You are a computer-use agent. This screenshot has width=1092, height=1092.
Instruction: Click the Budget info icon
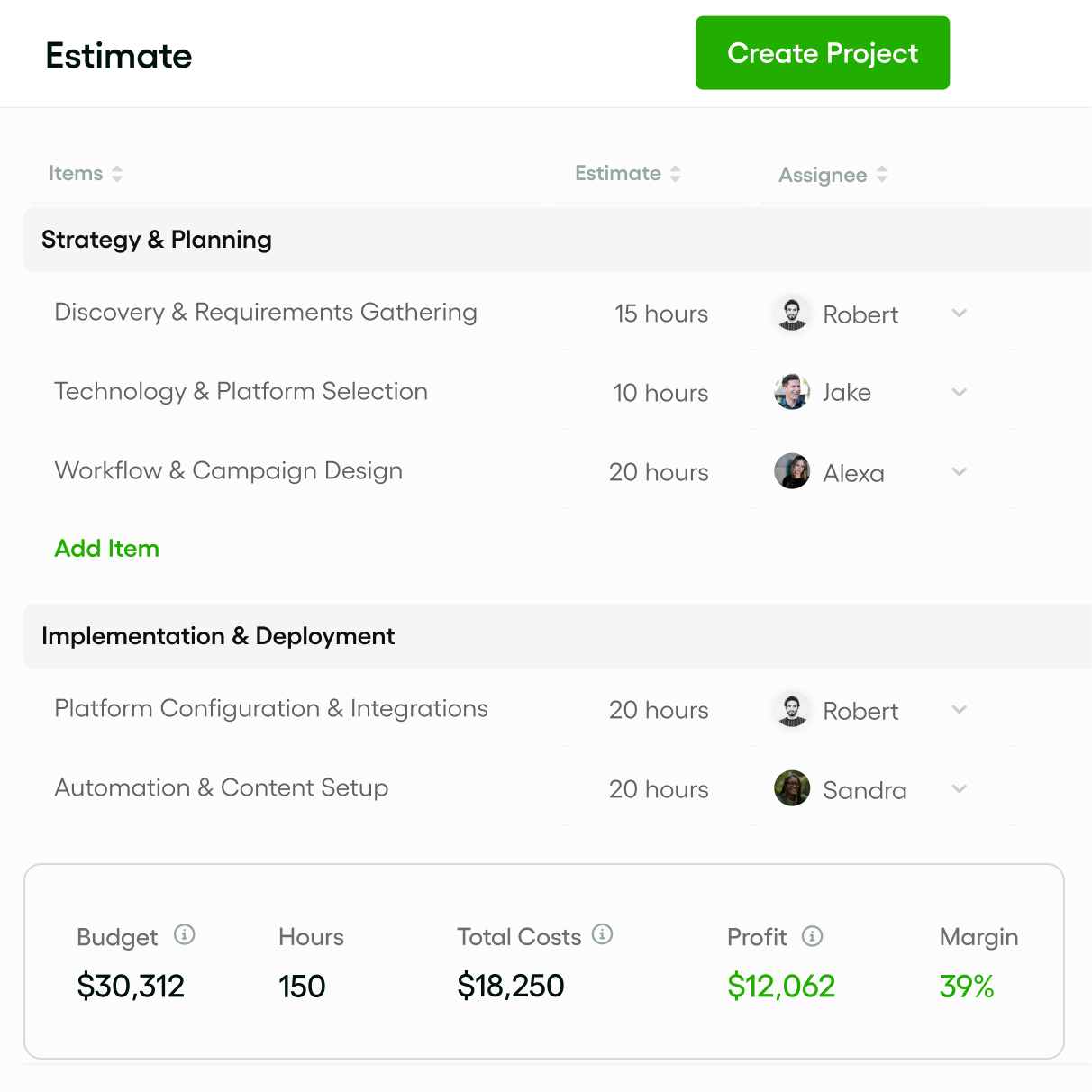[185, 934]
